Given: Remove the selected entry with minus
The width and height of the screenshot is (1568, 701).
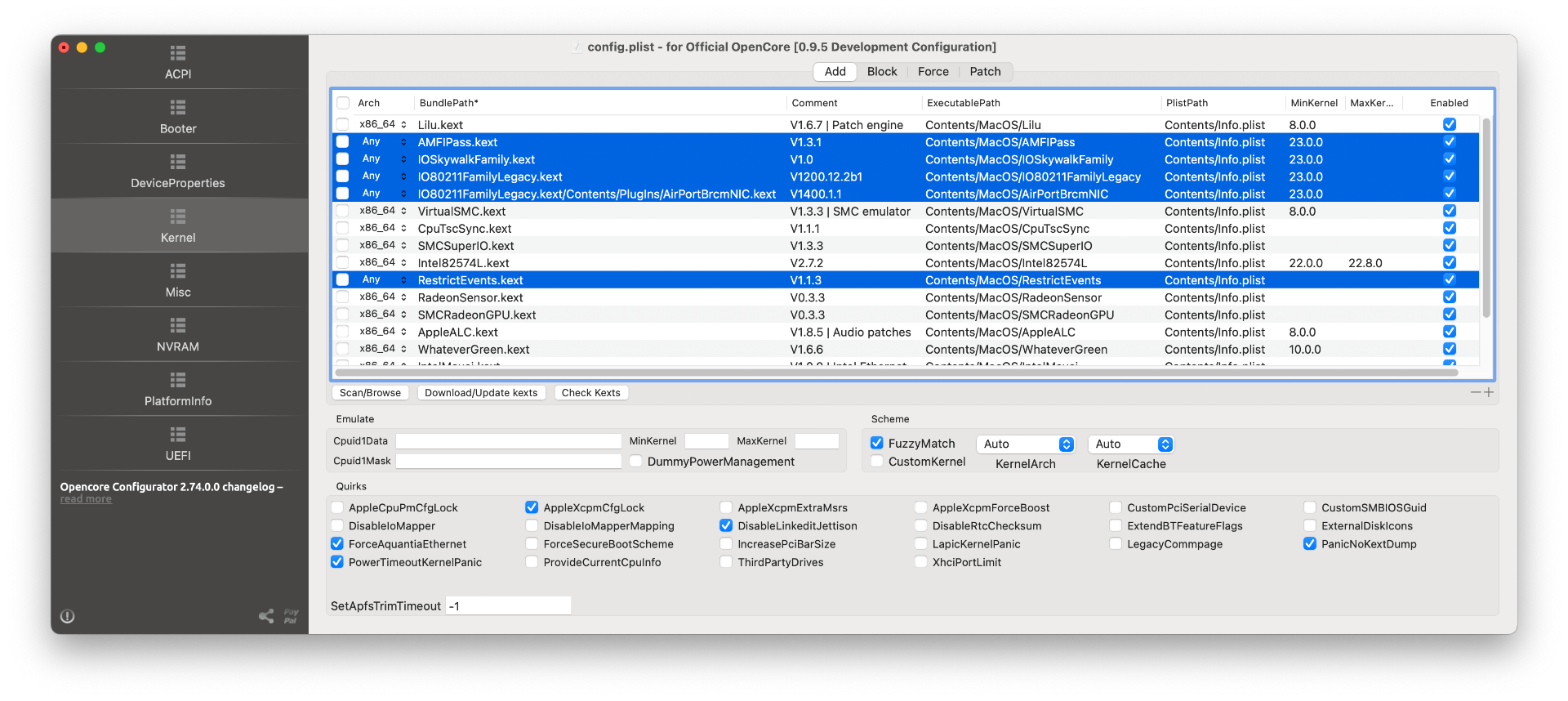Looking at the screenshot, I should (1476, 392).
